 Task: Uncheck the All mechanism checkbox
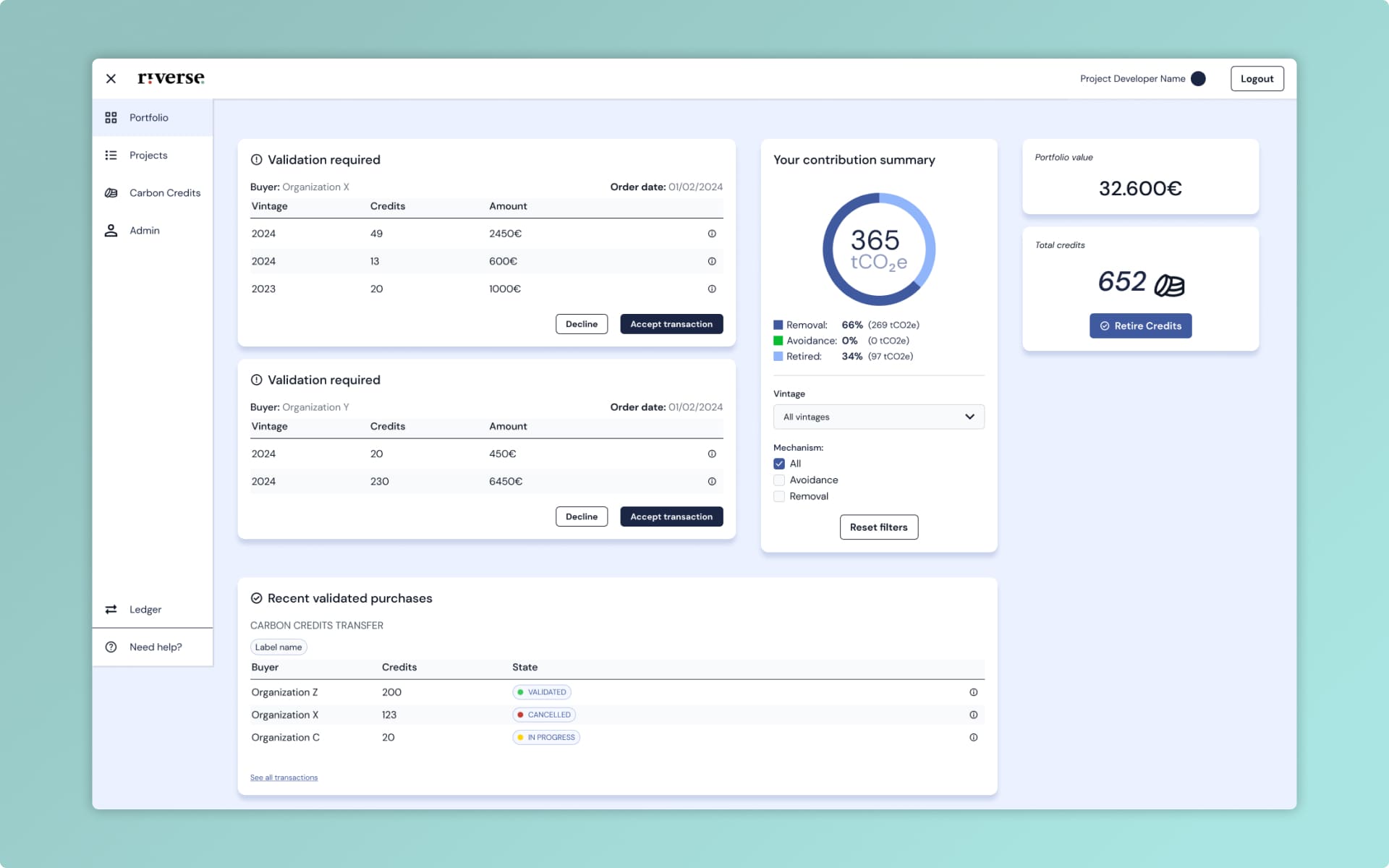pyautogui.click(x=779, y=464)
